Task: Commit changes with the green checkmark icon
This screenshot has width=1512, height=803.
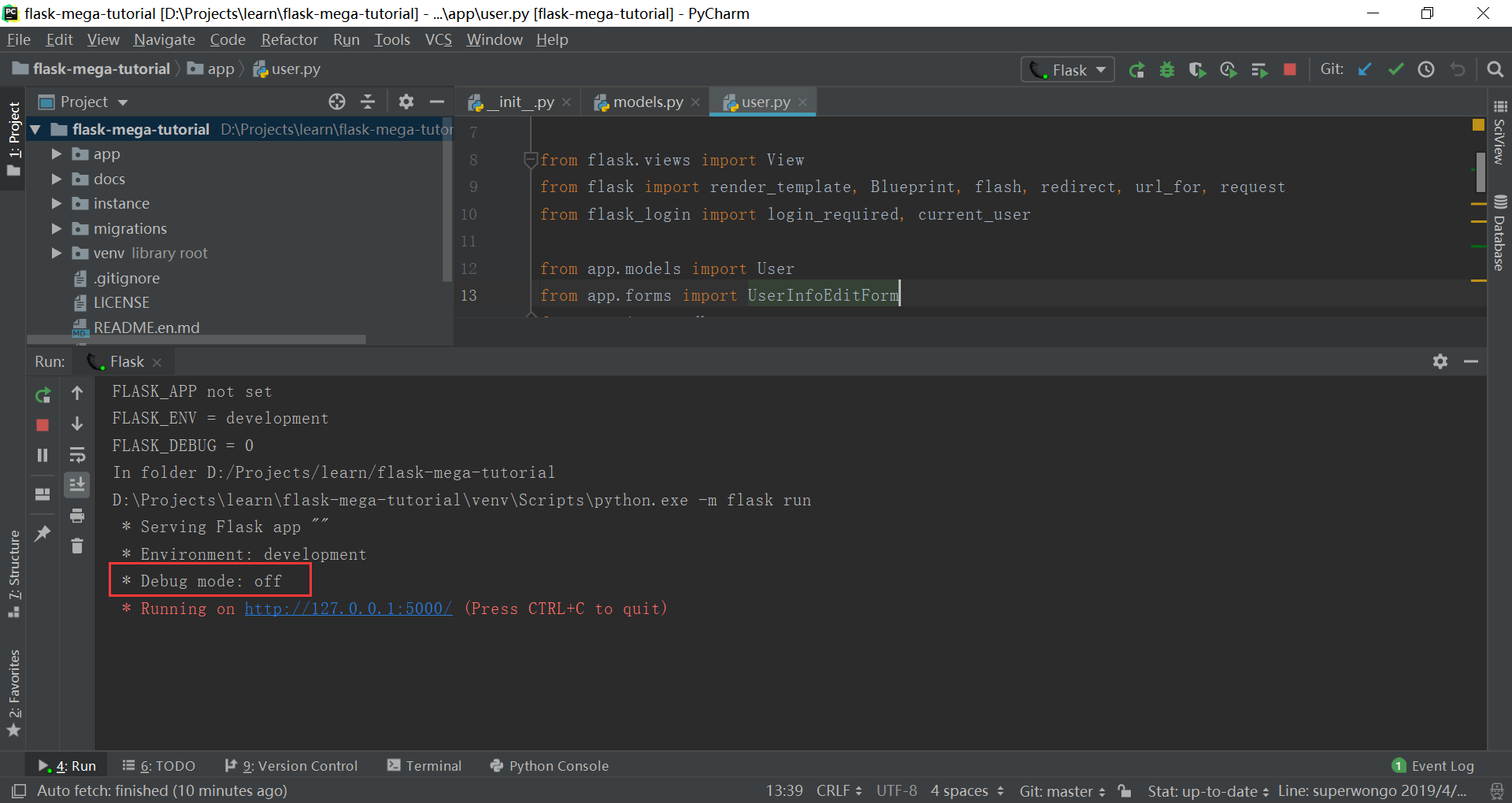Action: pos(1395,69)
